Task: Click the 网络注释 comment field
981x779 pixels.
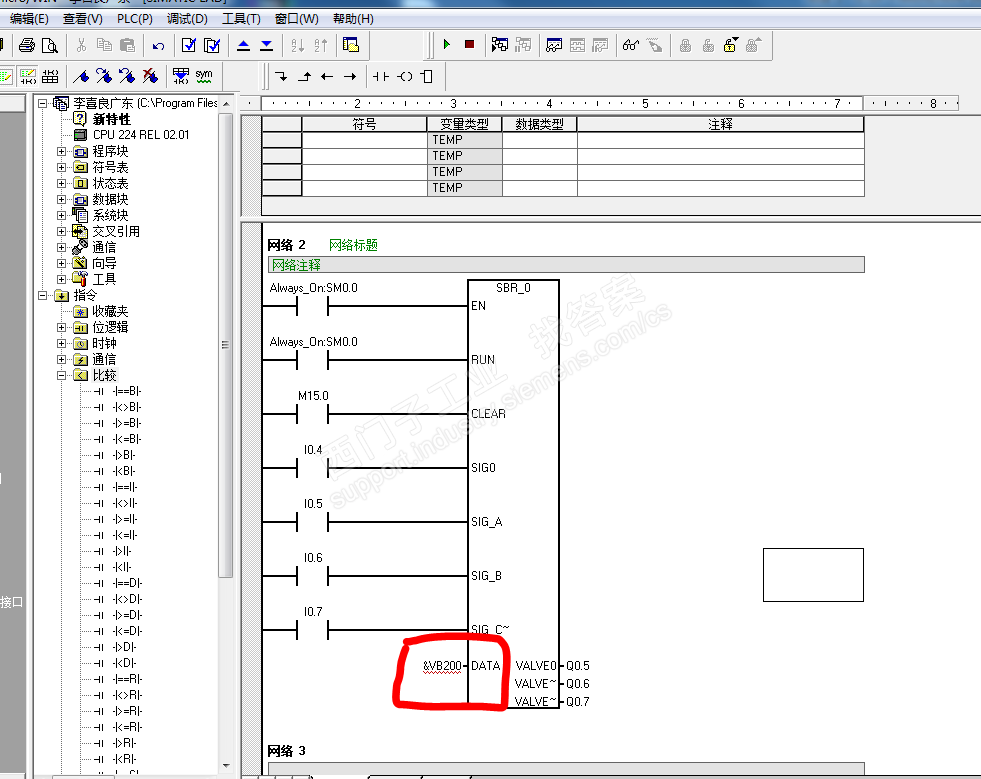Action: [x=566, y=265]
